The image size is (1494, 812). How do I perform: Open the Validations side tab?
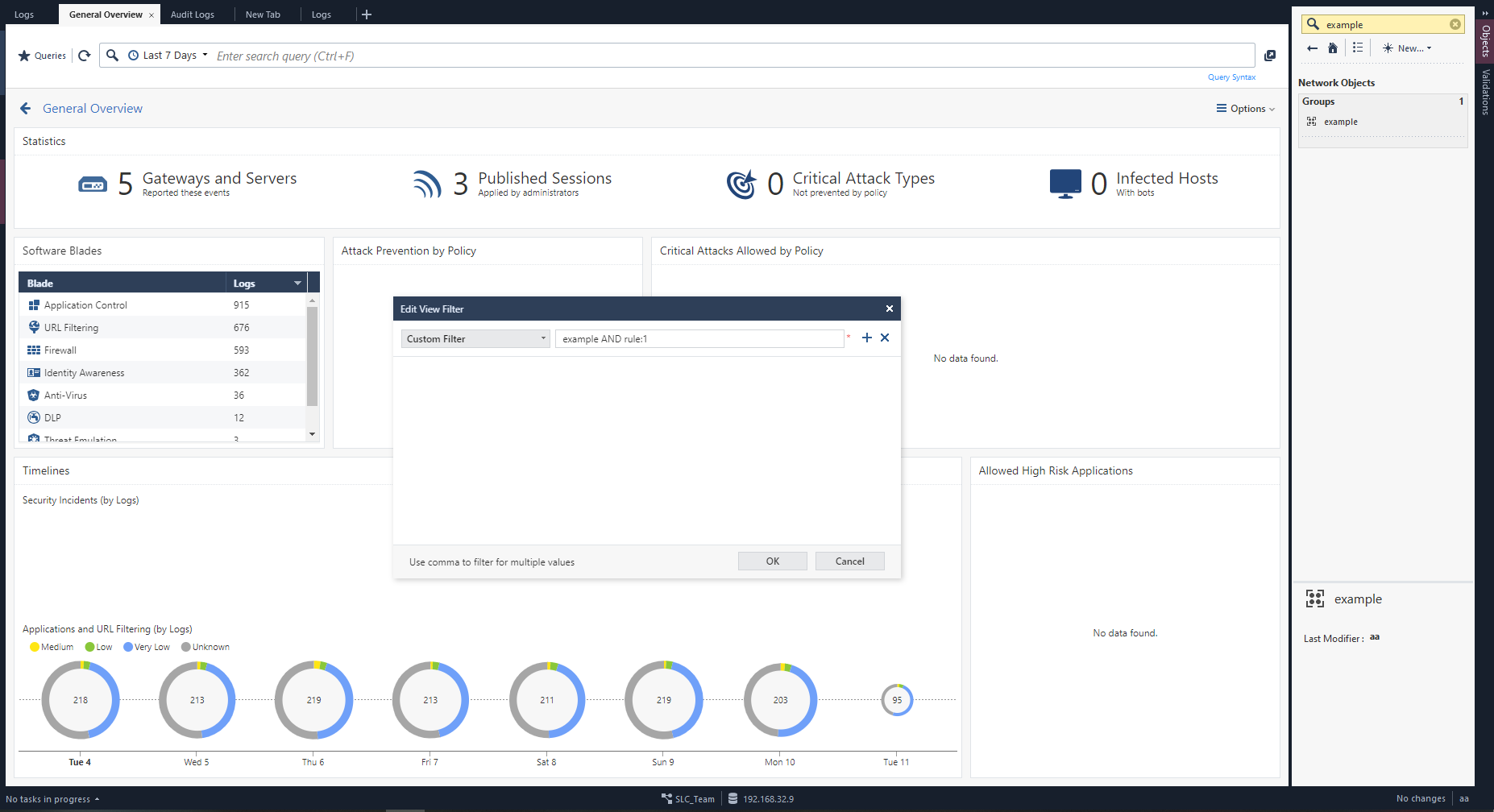point(1485,93)
